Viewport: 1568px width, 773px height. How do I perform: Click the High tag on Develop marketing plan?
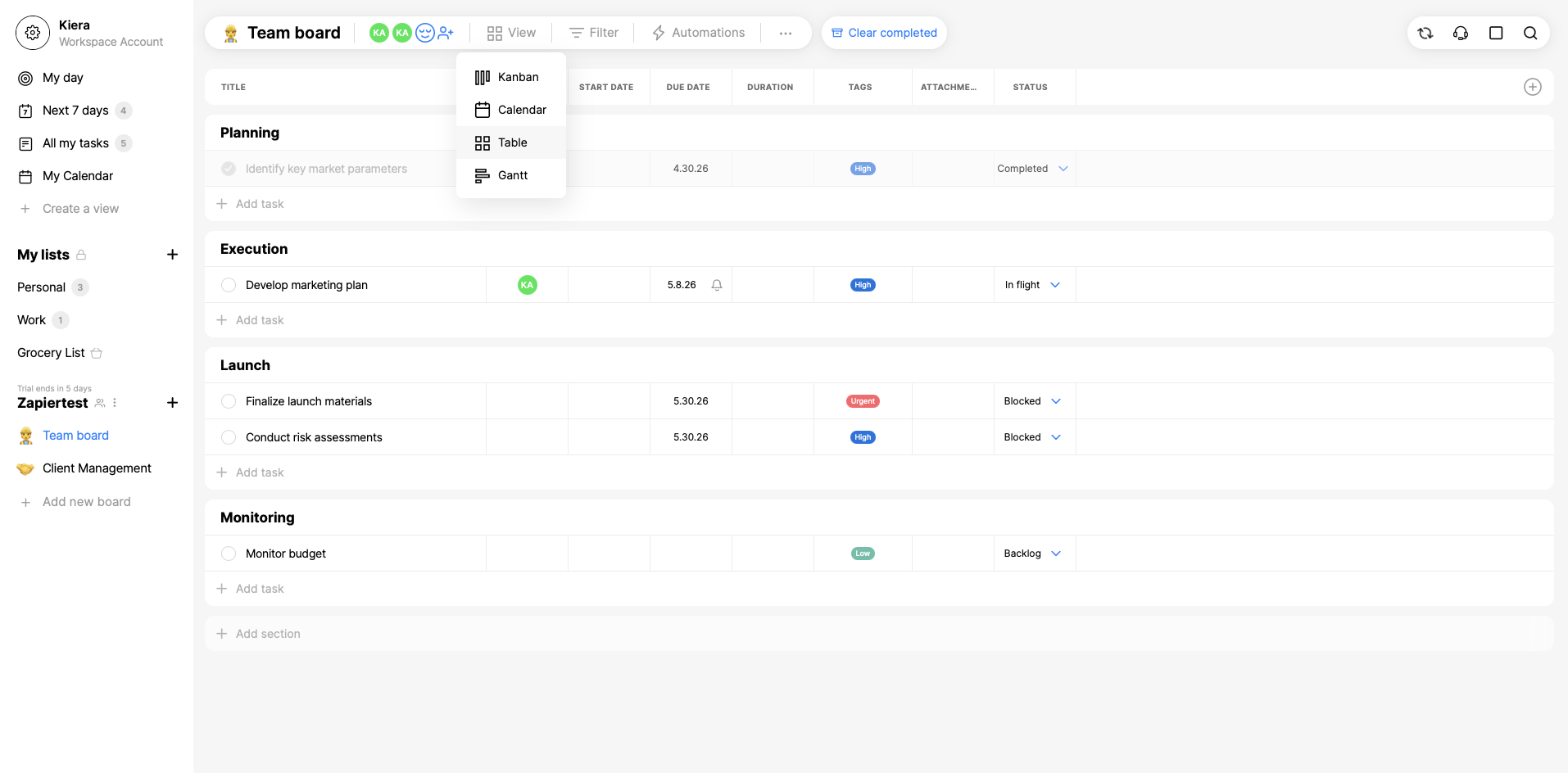pos(863,285)
